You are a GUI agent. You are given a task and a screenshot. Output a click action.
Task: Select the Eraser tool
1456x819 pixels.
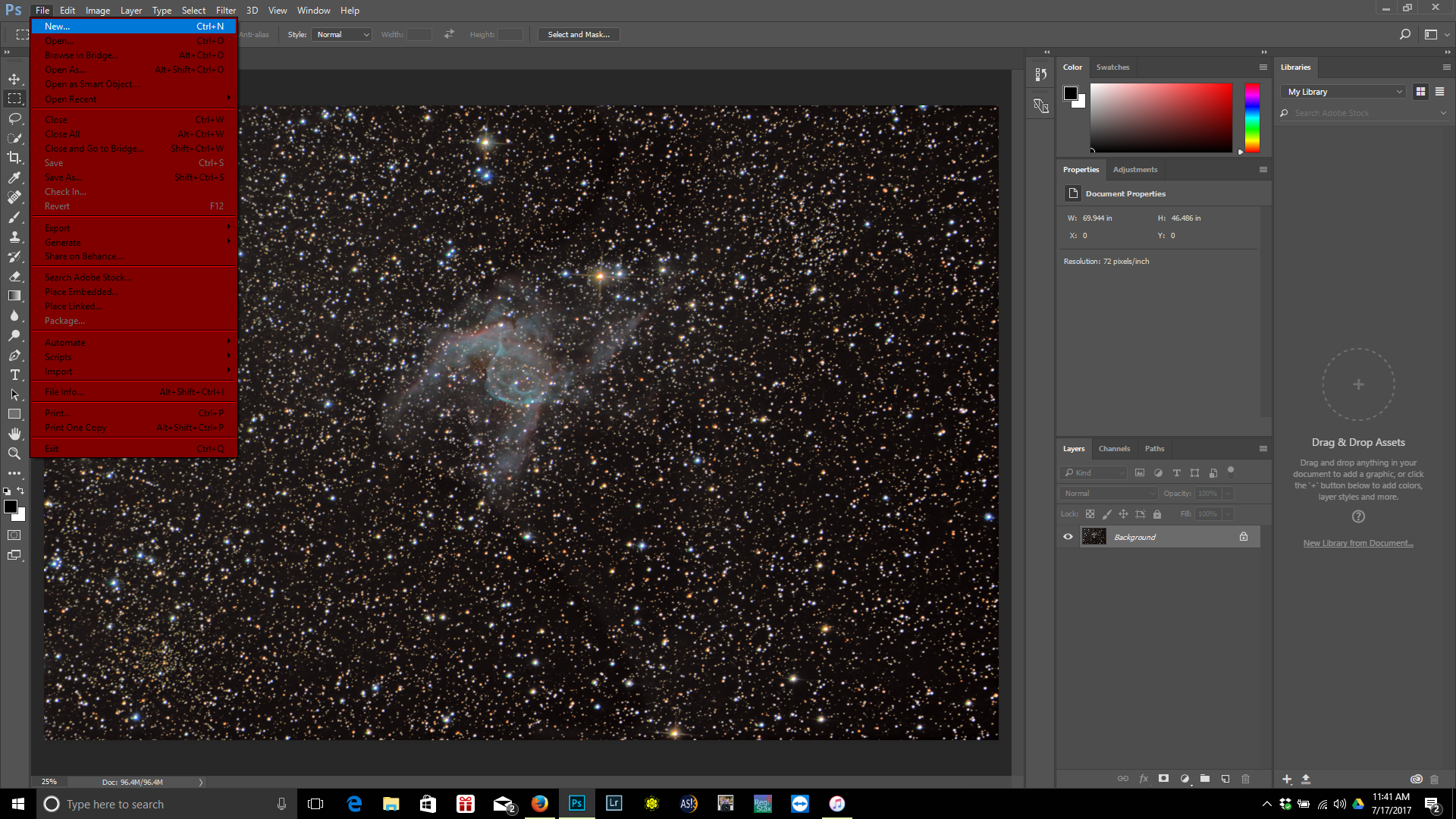tap(14, 276)
